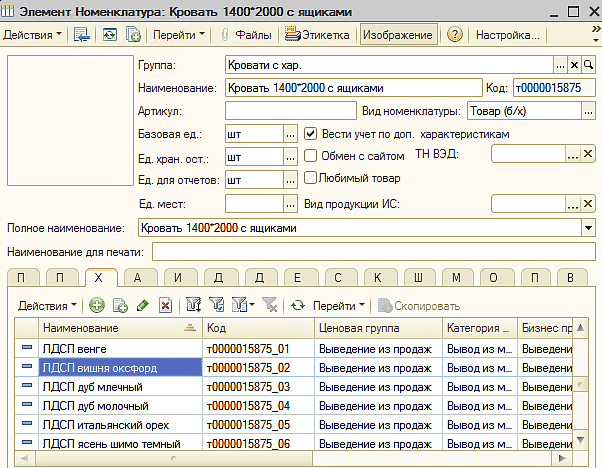Click the reread/refresh icon in top toolbar
602x468 pixels.
pos(109,35)
